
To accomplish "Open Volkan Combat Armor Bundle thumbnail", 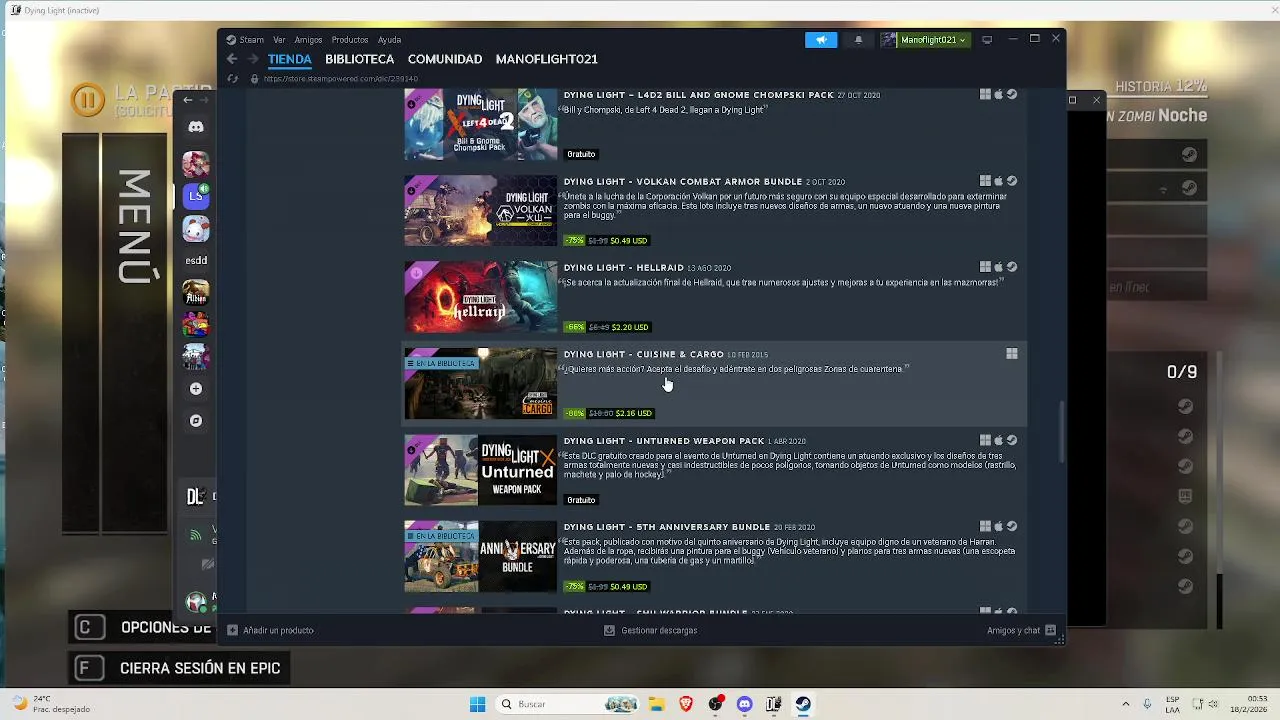I will pyautogui.click(x=481, y=211).
